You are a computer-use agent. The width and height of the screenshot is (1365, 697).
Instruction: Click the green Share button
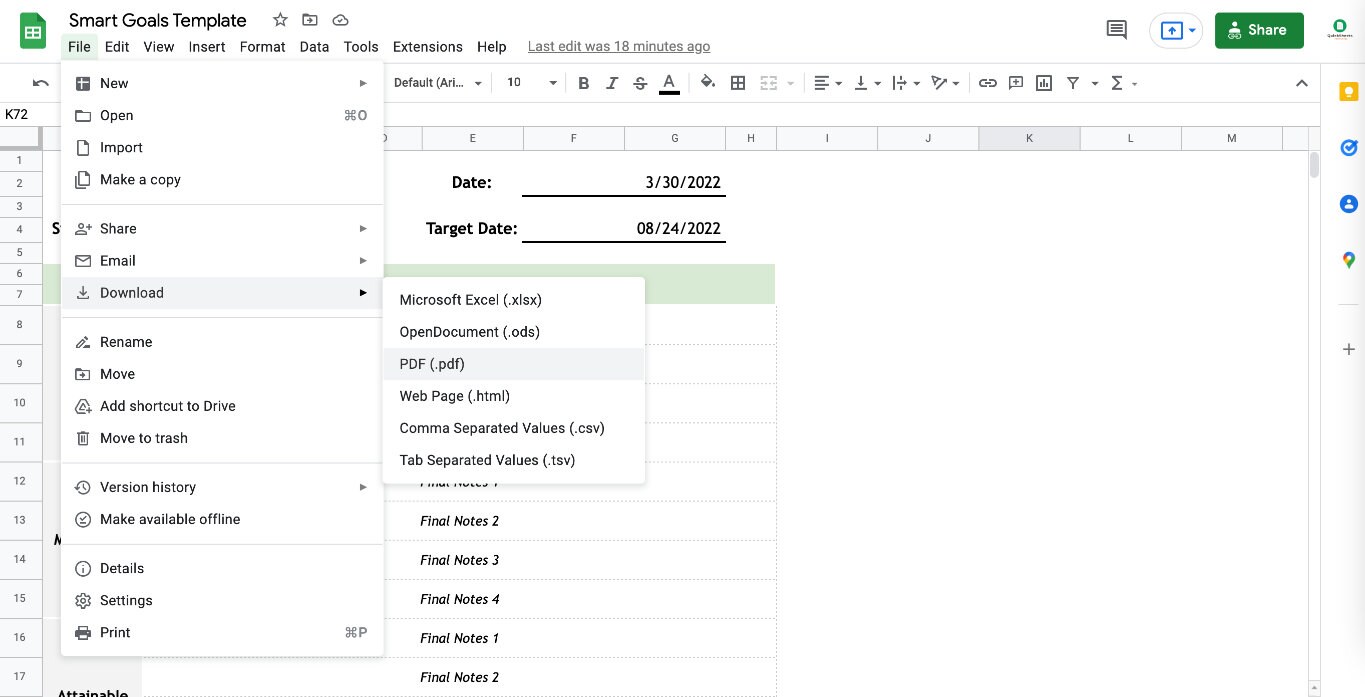click(x=1258, y=29)
